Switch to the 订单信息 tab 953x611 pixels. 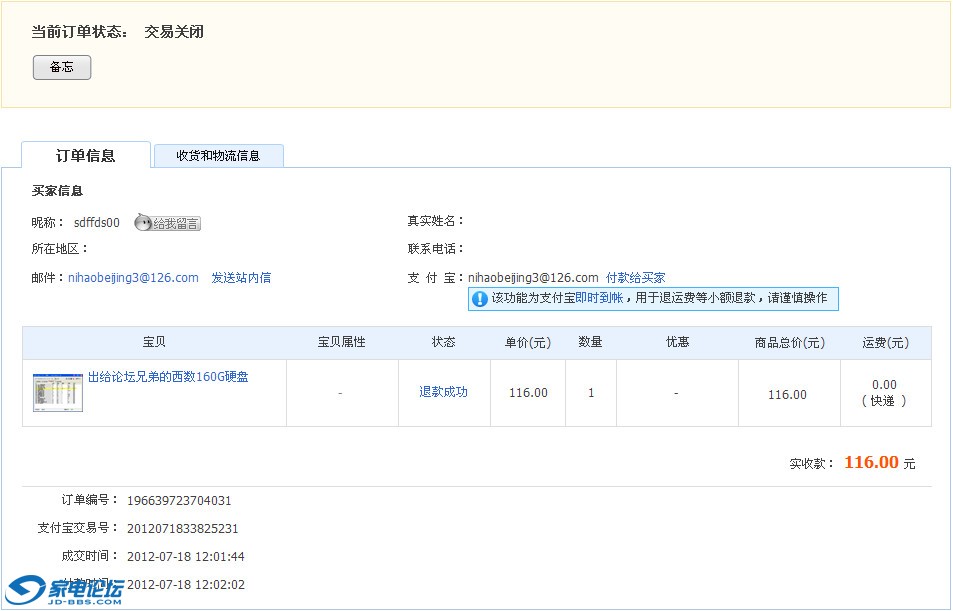coord(86,155)
